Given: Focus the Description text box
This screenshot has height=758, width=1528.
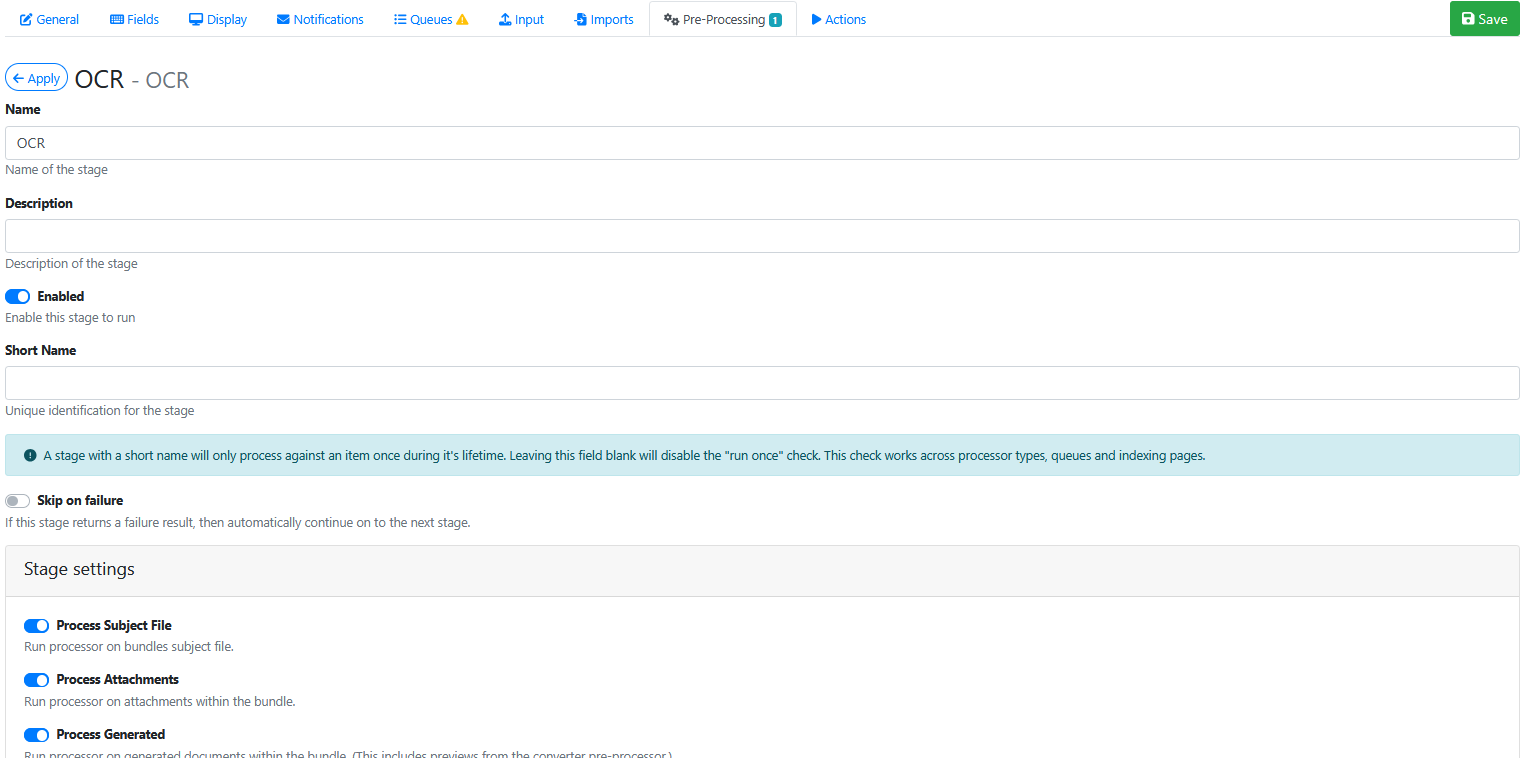Looking at the screenshot, I should pyautogui.click(x=762, y=236).
